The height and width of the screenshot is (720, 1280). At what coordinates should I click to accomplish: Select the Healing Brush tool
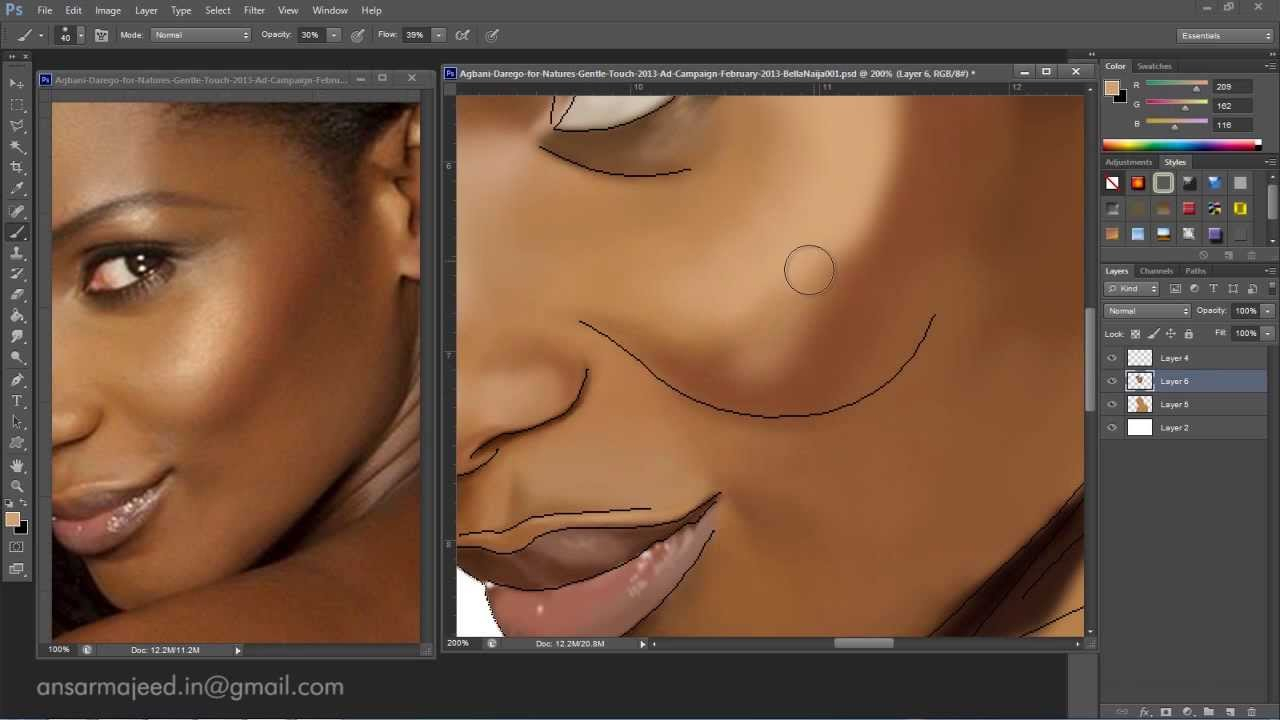(x=17, y=211)
